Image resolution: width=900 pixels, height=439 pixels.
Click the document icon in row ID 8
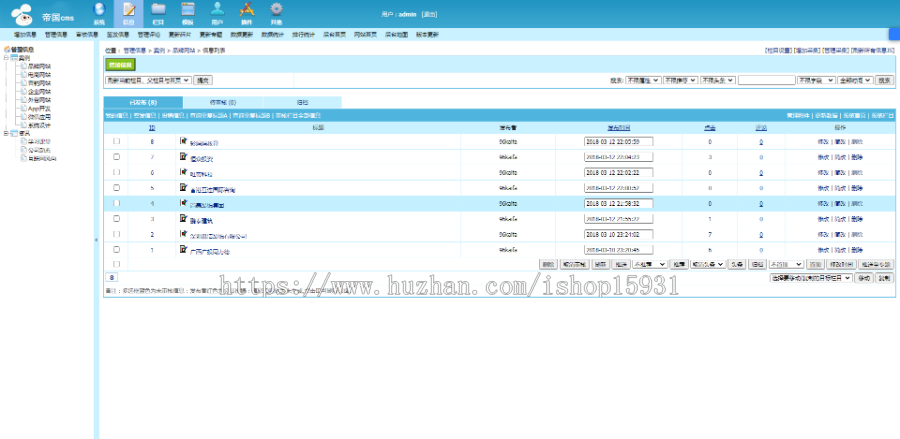pyautogui.click(x=183, y=141)
